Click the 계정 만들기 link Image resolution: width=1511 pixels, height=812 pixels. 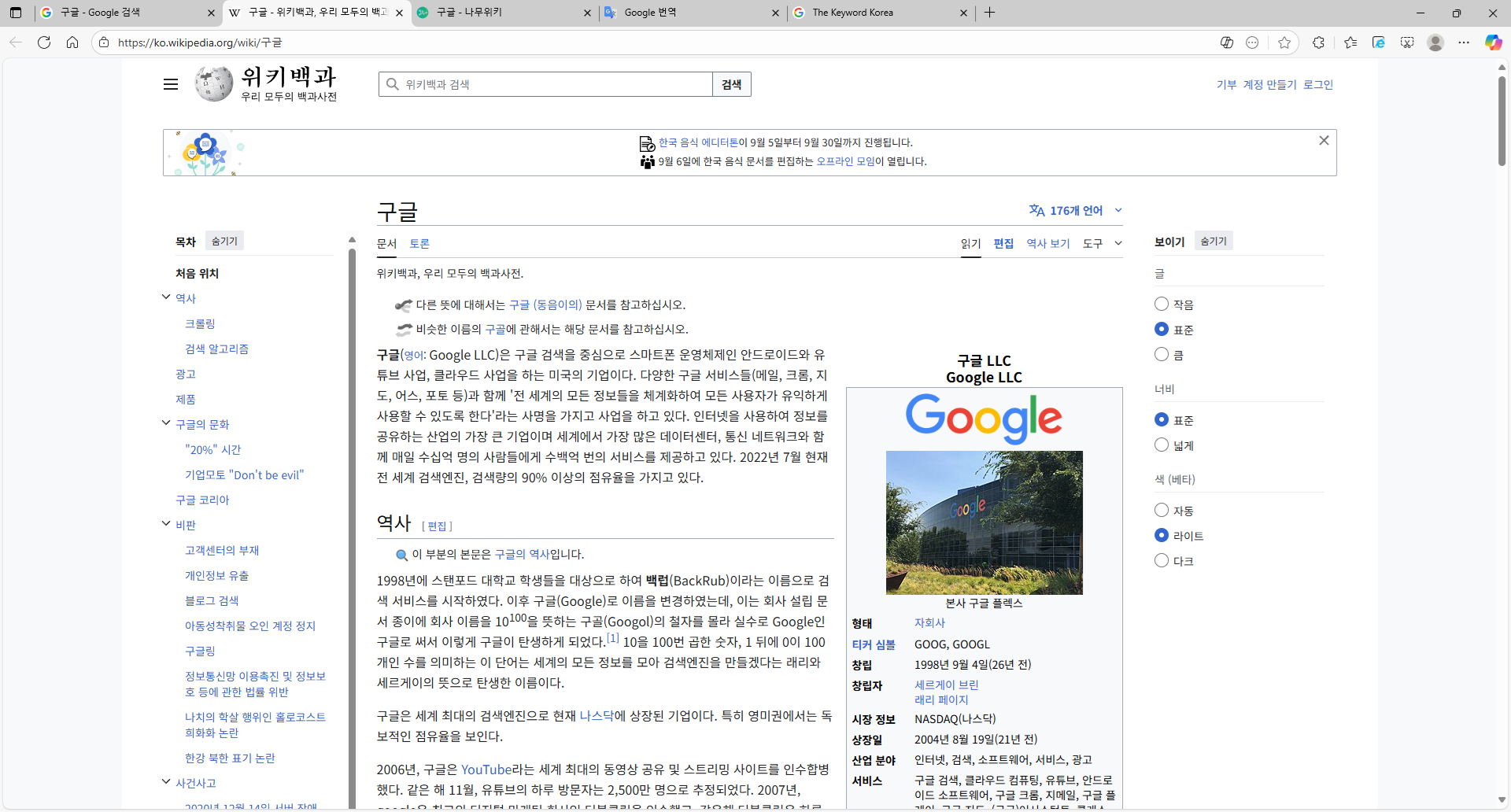pos(1269,84)
